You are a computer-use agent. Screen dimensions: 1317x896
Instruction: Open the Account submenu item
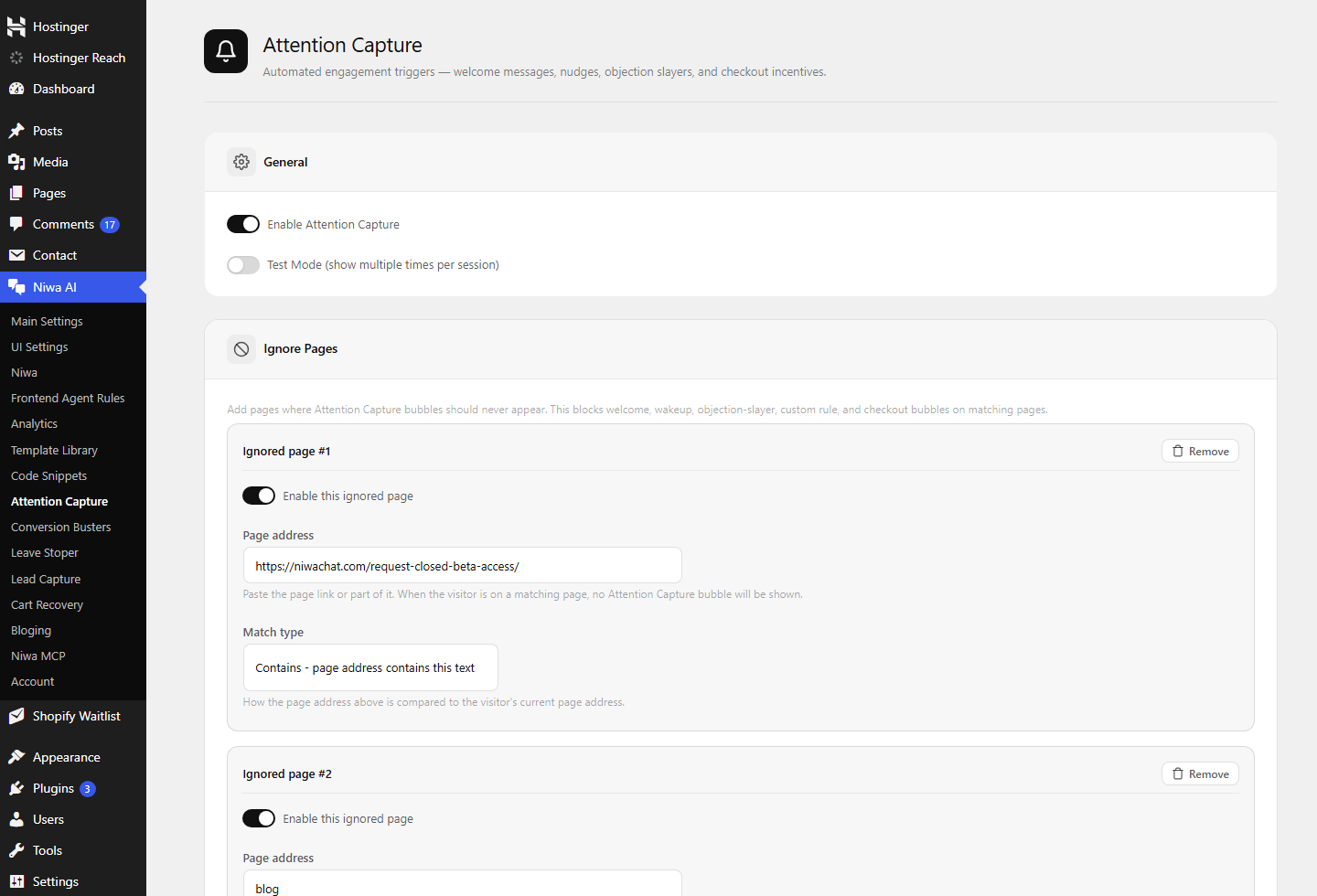point(33,682)
